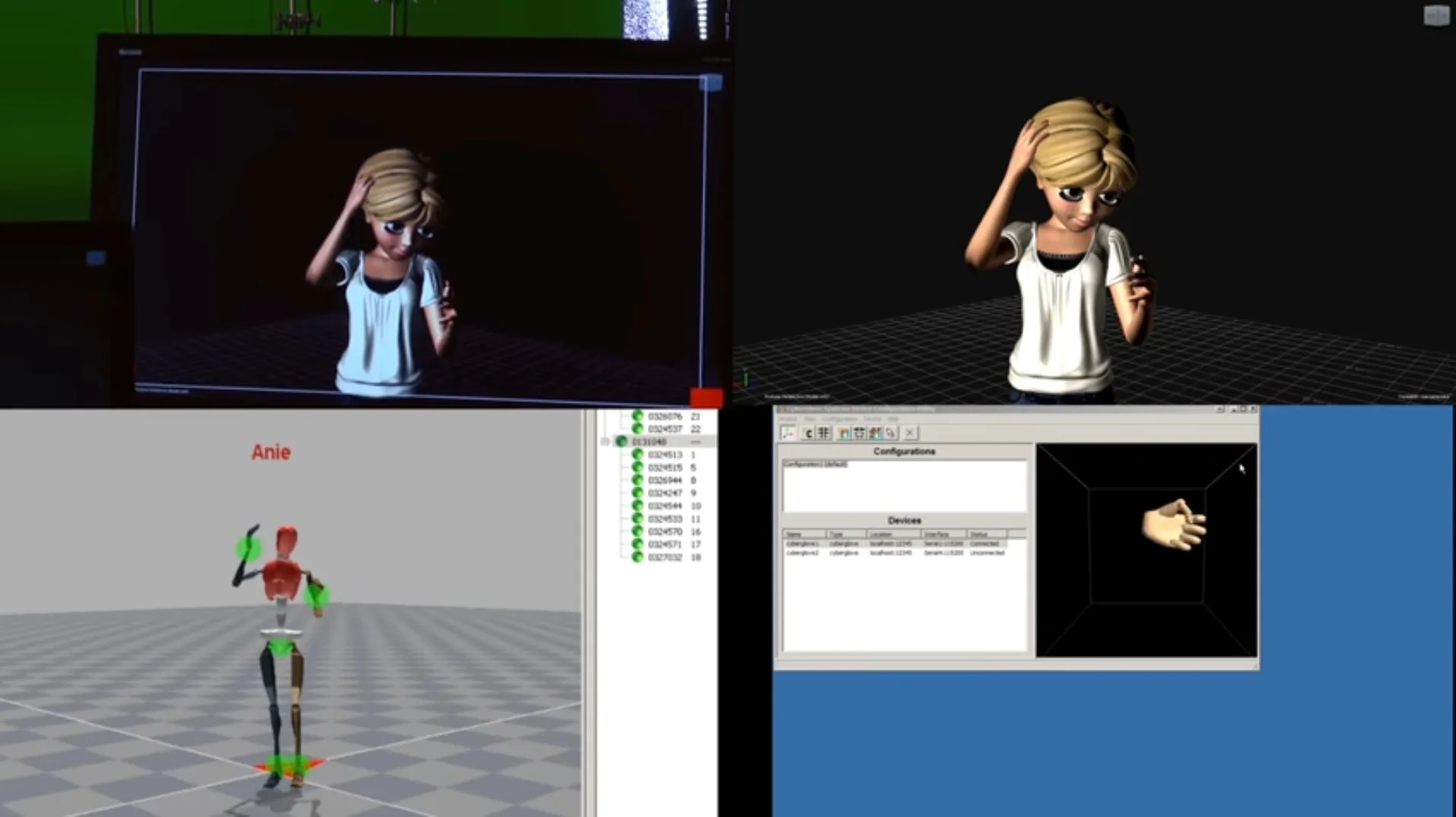Click the 'Anie' actor label above skeleton
1456x817 pixels.
click(x=271, y=453)
